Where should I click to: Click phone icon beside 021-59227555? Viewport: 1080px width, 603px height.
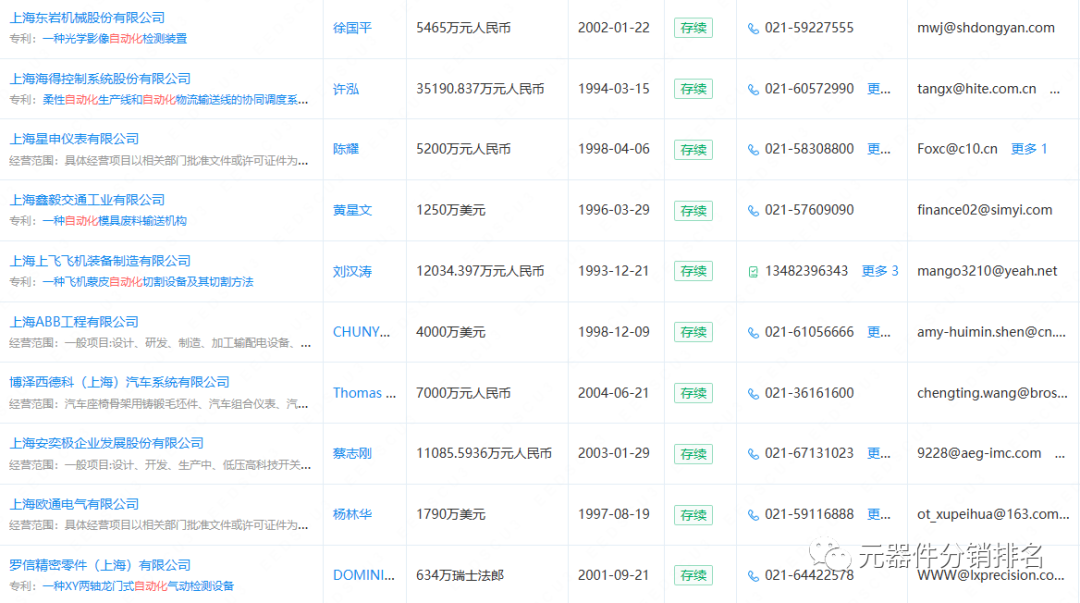754,28
